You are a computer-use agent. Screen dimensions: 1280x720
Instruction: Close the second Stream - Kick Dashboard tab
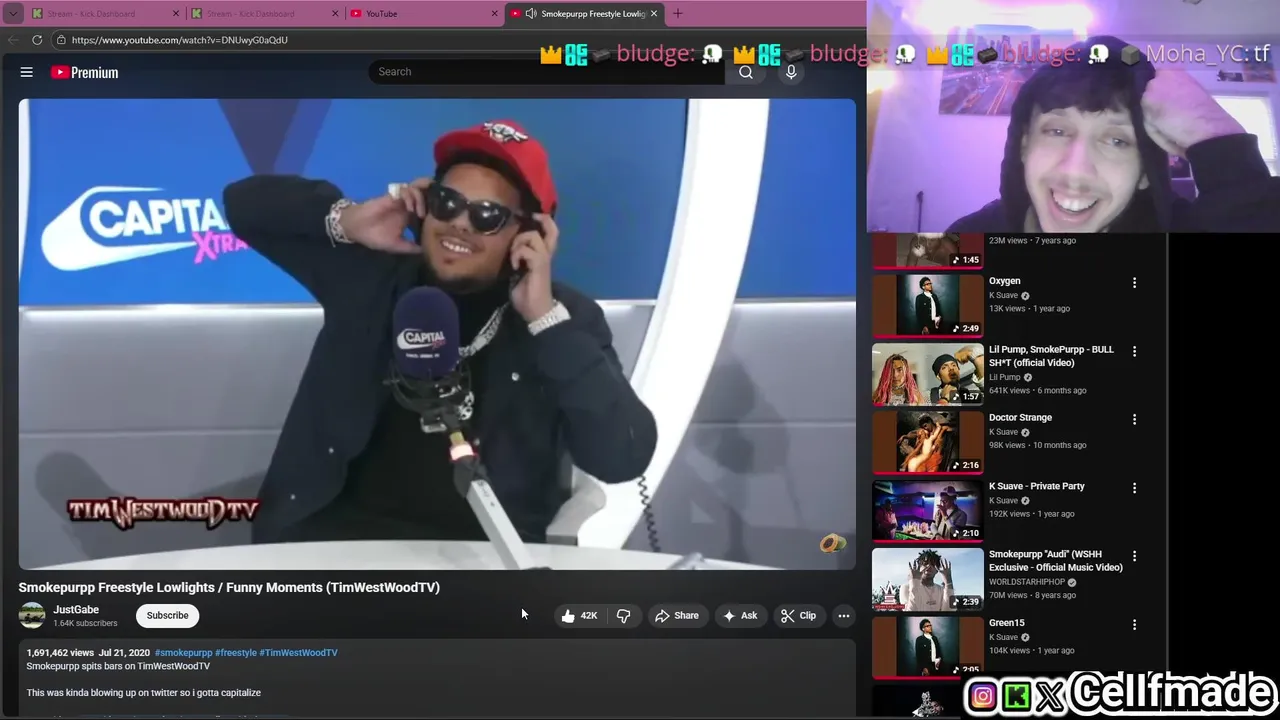click(335, 14)
